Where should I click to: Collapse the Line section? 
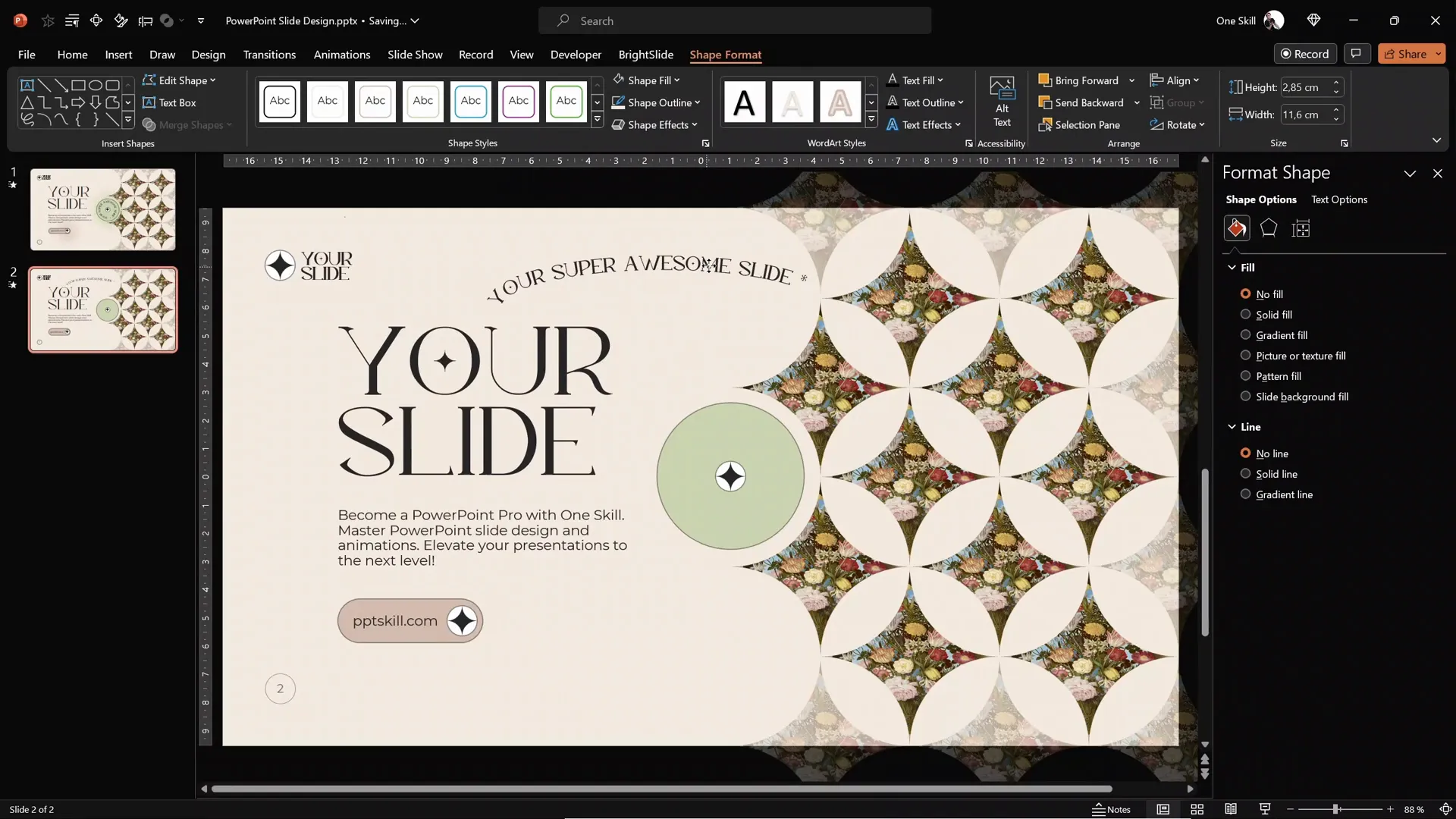1232,427
